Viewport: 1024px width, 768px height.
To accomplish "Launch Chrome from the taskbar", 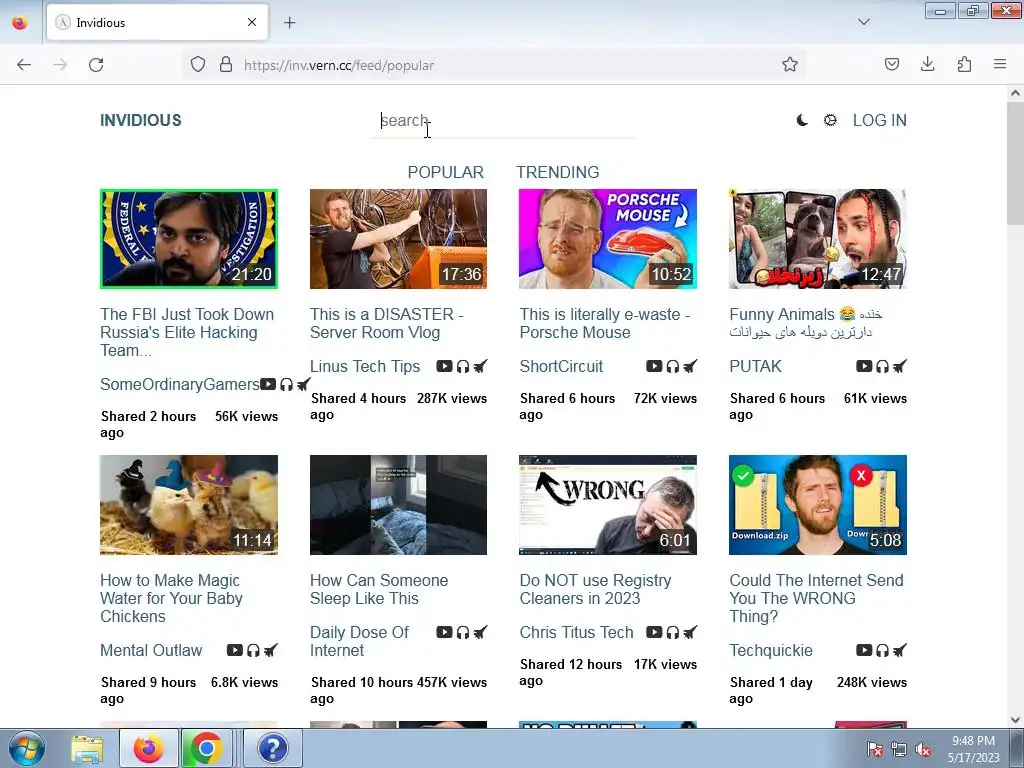I will [206, 748].
